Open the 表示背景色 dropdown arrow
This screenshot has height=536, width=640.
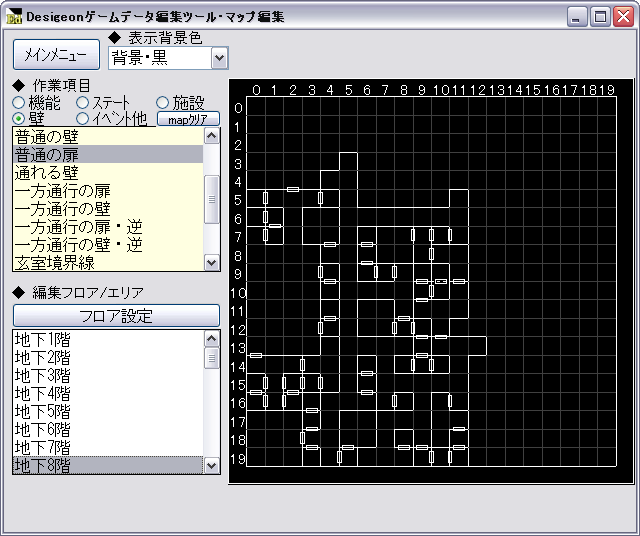(220, 58)
